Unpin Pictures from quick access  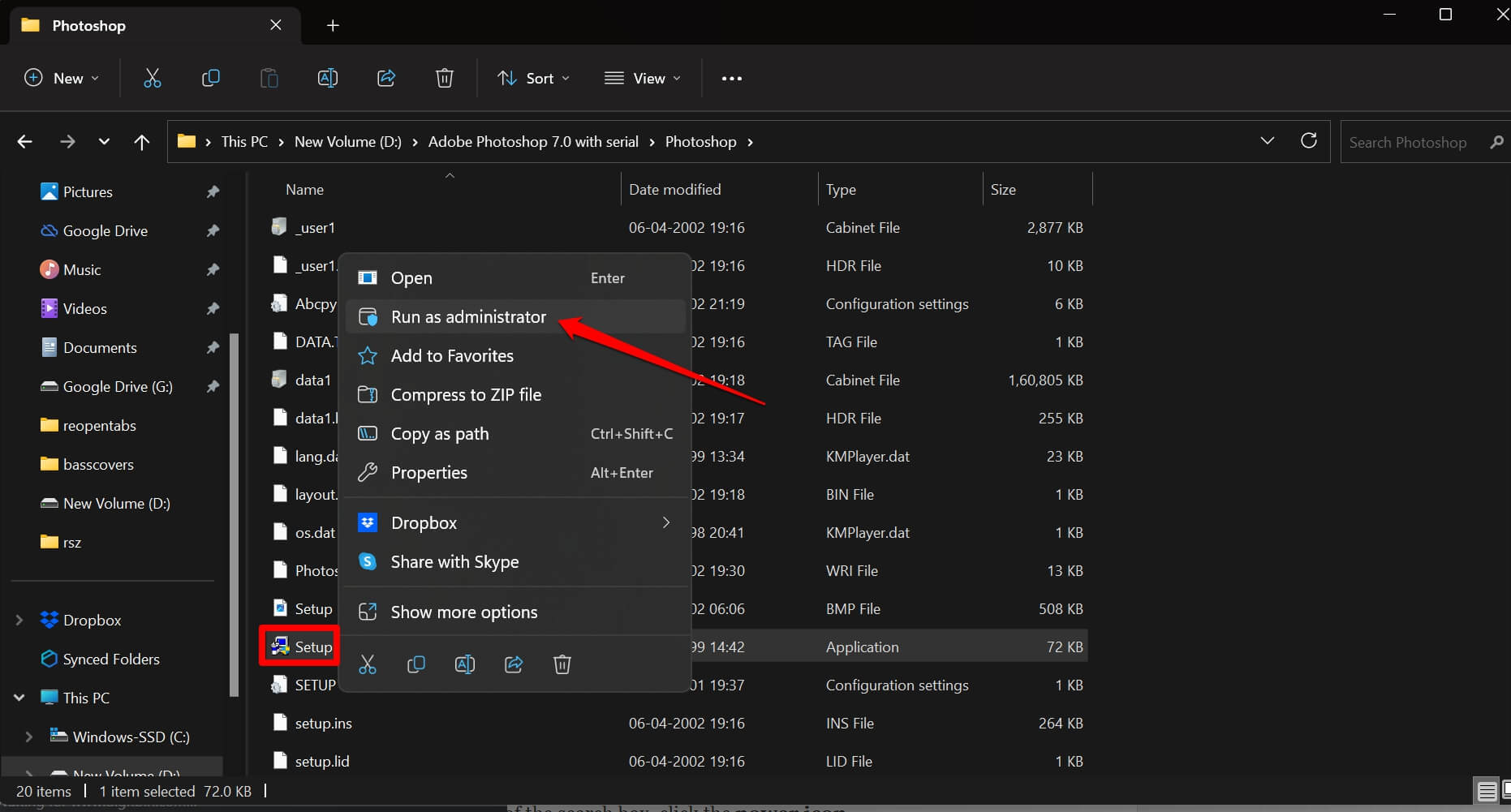point(213,191)
